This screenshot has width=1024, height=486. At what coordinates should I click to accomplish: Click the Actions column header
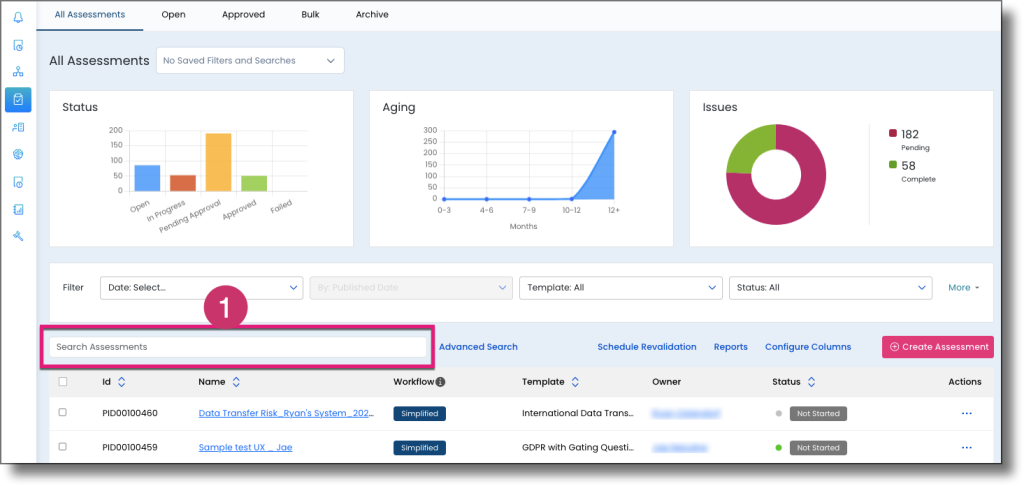[x=965, y=382]
